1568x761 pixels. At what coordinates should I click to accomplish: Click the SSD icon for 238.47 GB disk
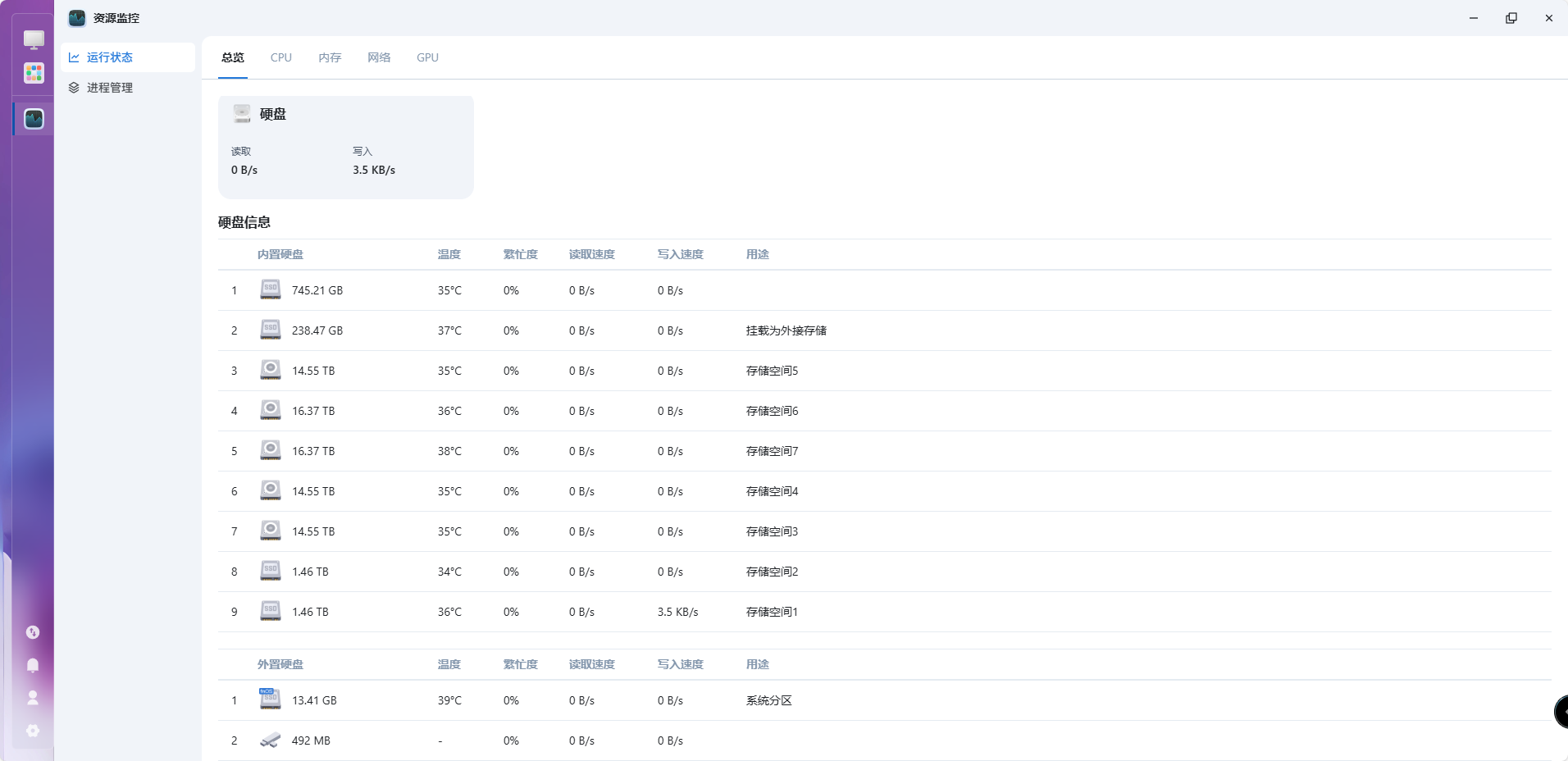pyautogui.click(x=271, y=330)
